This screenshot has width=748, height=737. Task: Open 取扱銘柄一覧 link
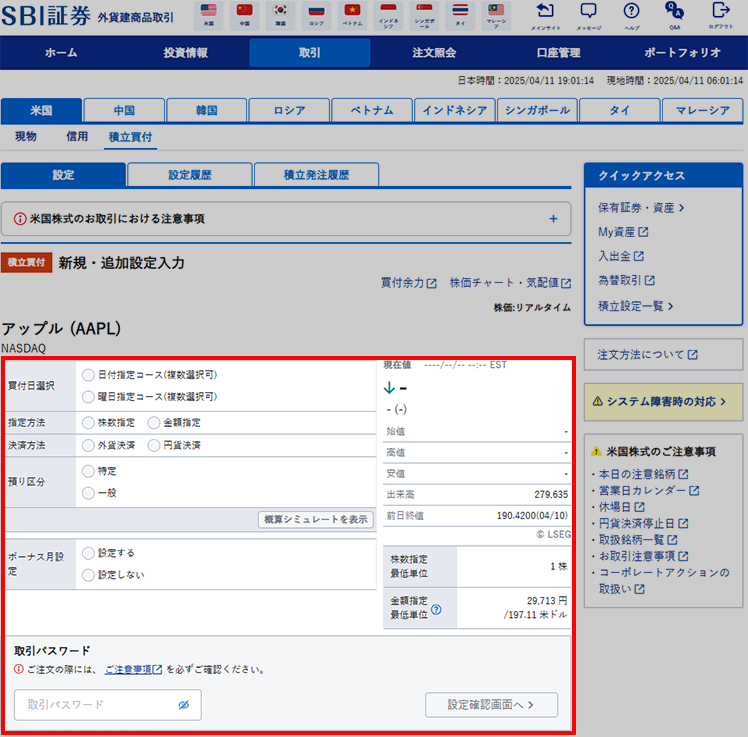point(638,540)
